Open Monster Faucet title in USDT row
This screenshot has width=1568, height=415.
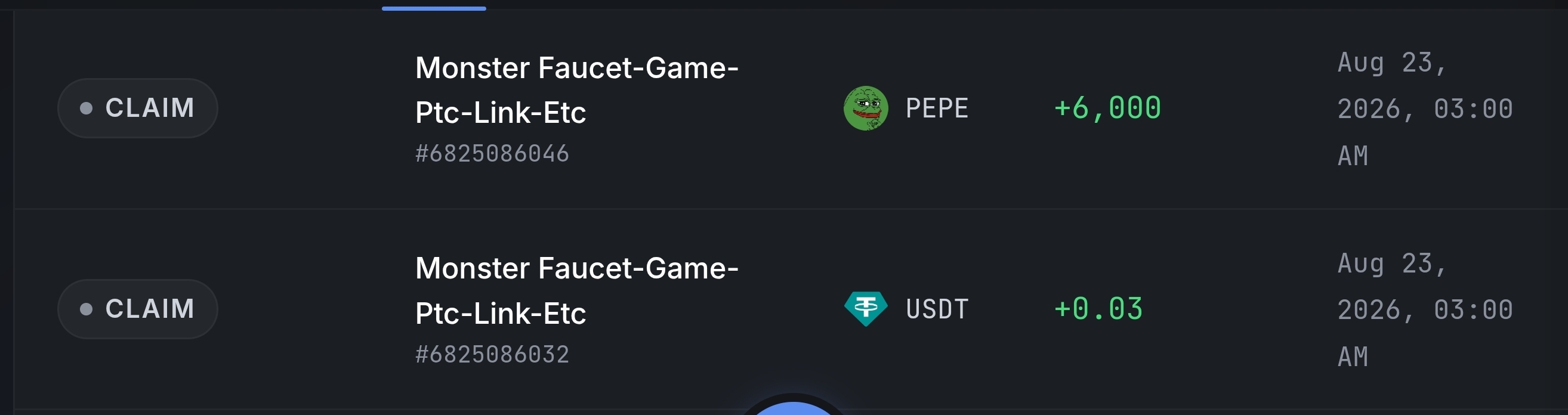point(576,291)
